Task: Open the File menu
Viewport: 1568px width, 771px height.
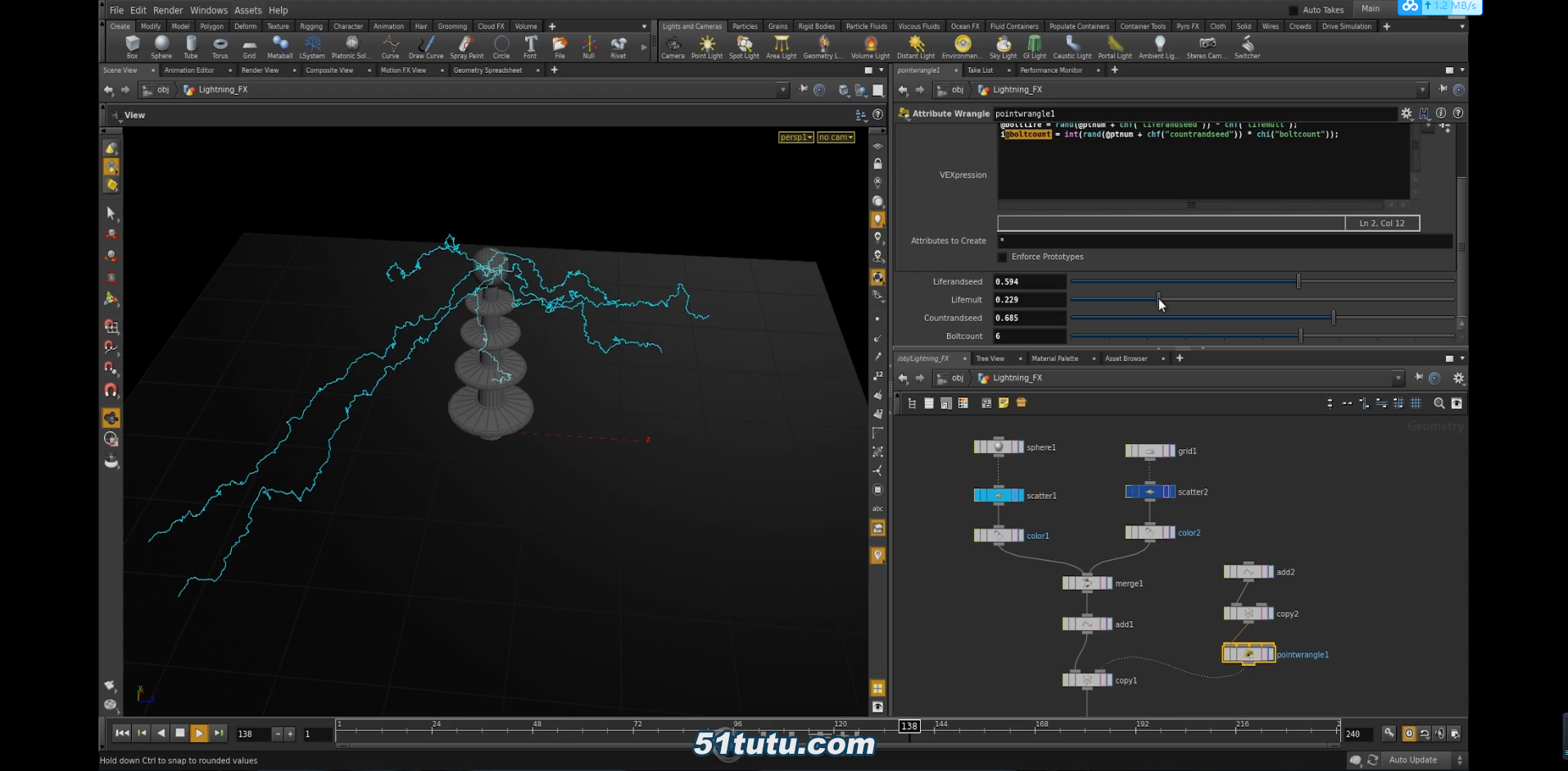Action: click(x=116, y=10)
